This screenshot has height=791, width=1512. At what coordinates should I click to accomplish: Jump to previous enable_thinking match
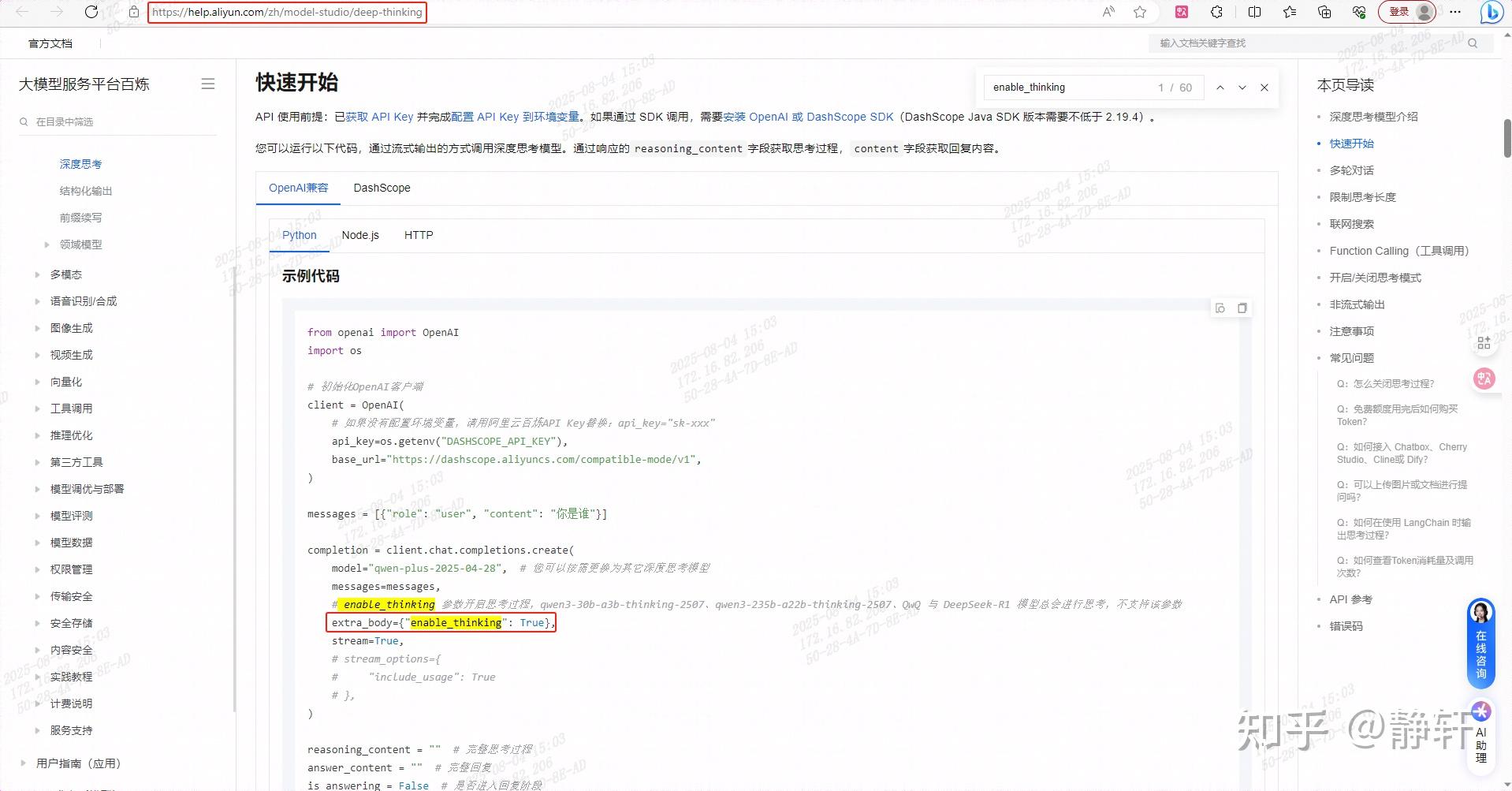tap(1220, 88)
